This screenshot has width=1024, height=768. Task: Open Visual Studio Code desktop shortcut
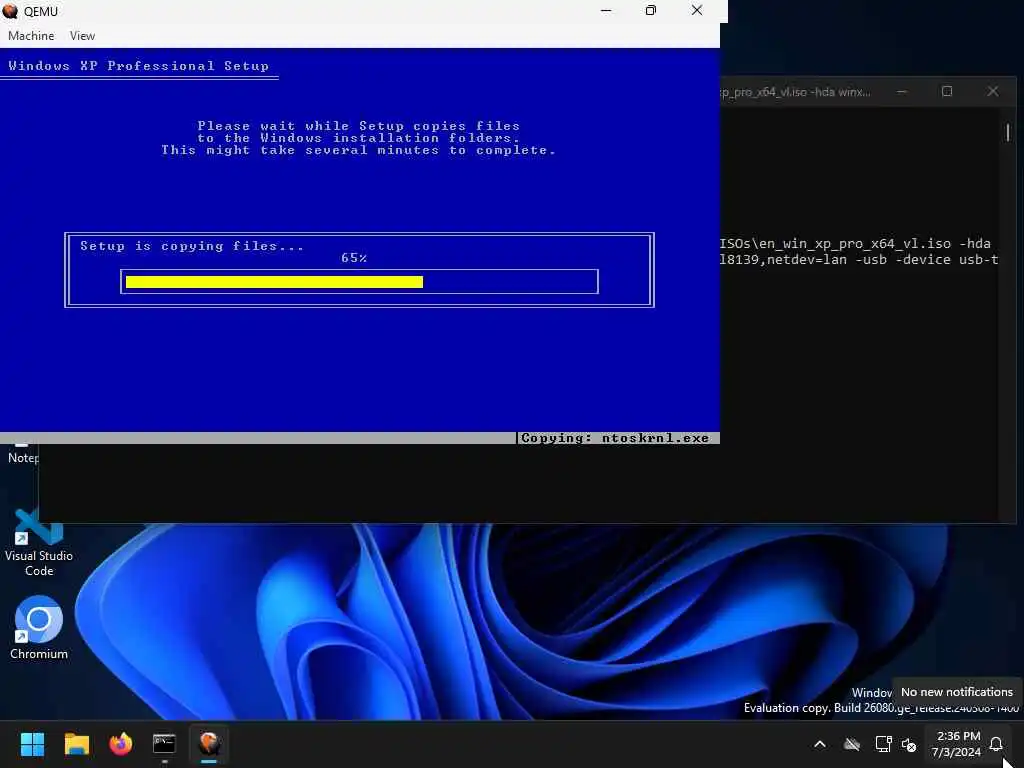(39, 544)
